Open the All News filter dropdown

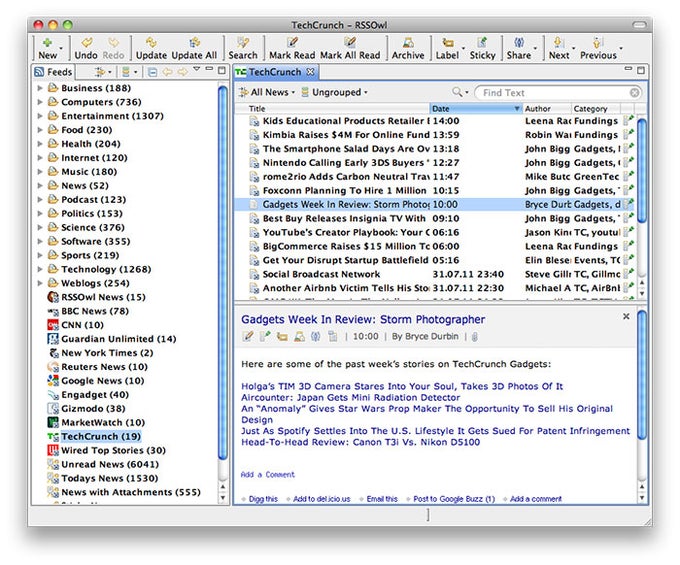click(x=266, y=92)
